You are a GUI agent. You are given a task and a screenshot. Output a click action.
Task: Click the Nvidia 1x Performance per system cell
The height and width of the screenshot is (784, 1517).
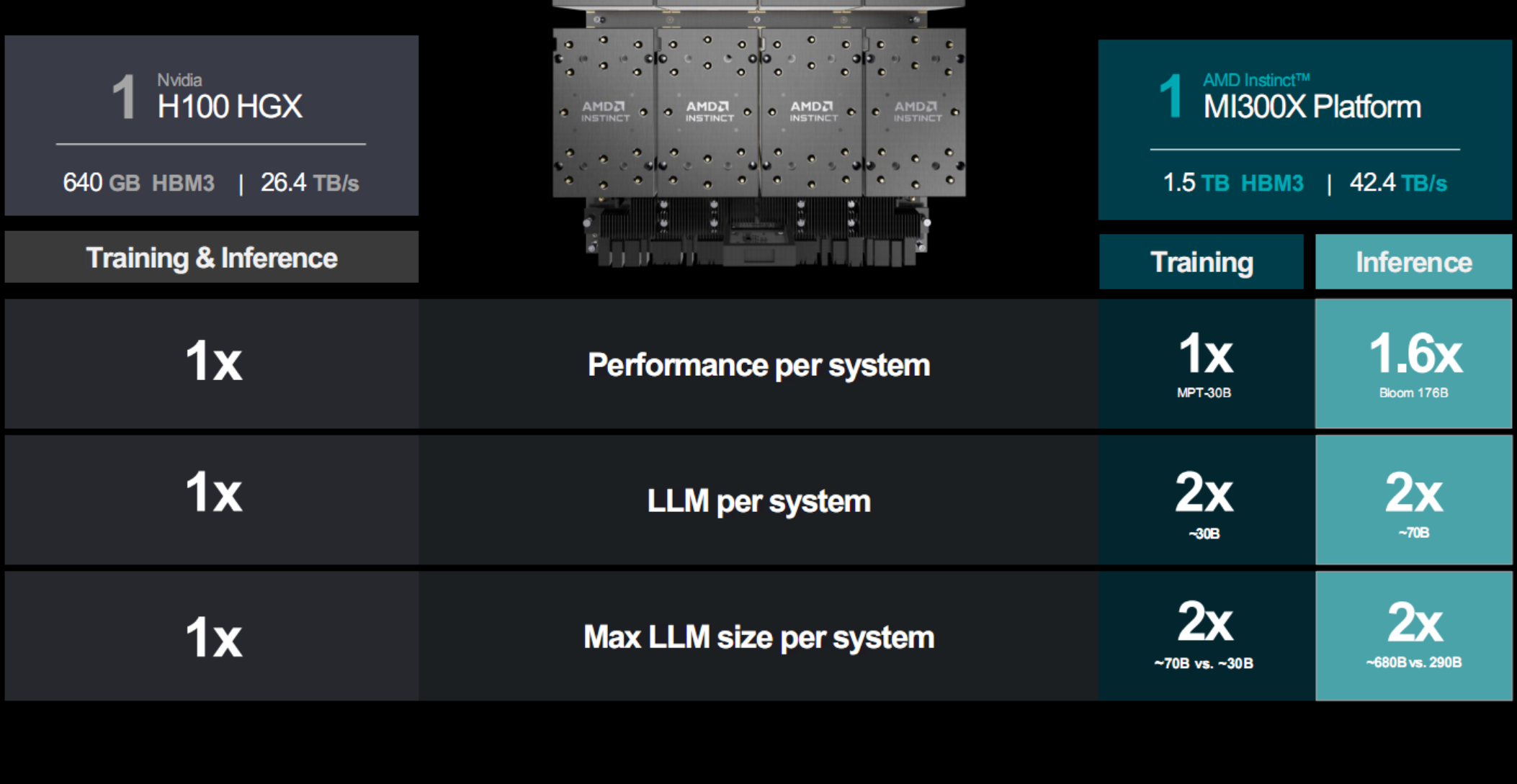coord(212,363)
